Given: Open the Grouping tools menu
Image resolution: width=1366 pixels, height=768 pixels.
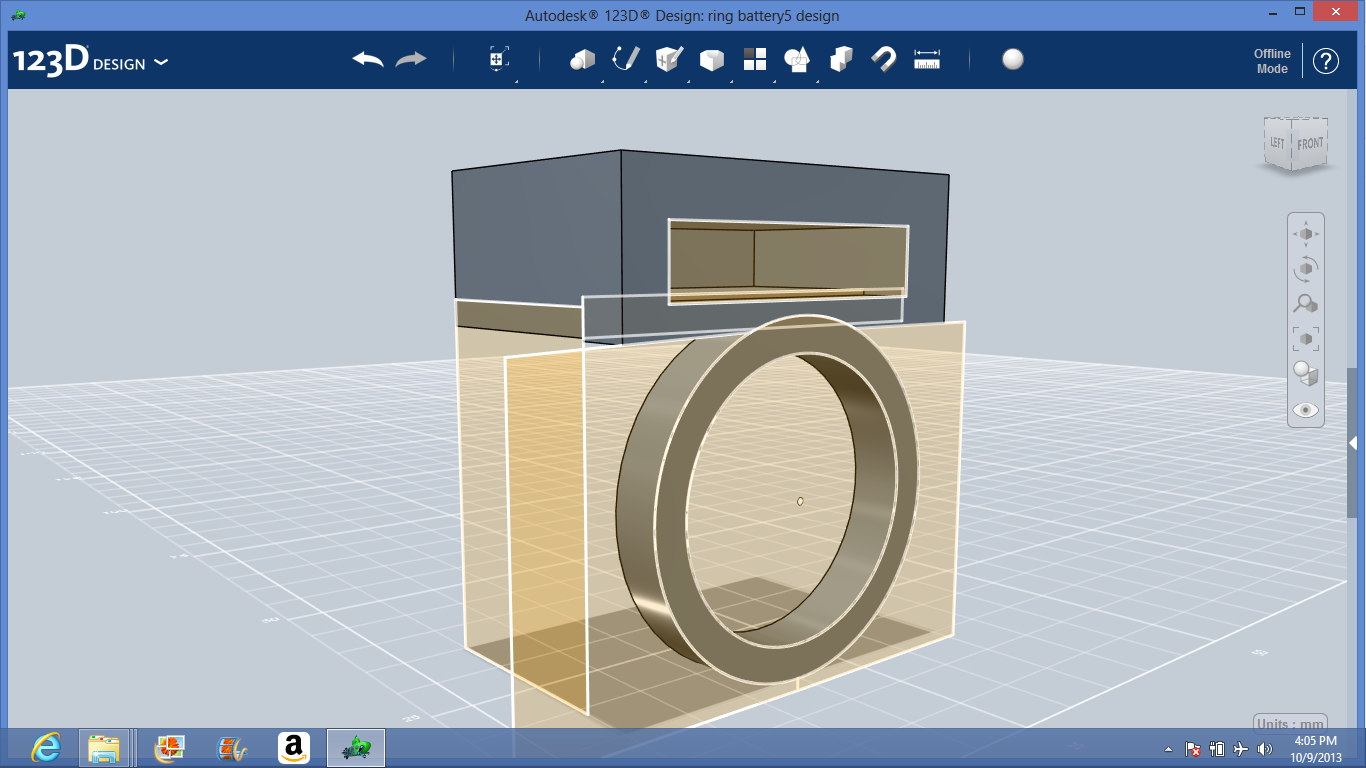Looking at the screenshot, I should (x=797, y=60).
